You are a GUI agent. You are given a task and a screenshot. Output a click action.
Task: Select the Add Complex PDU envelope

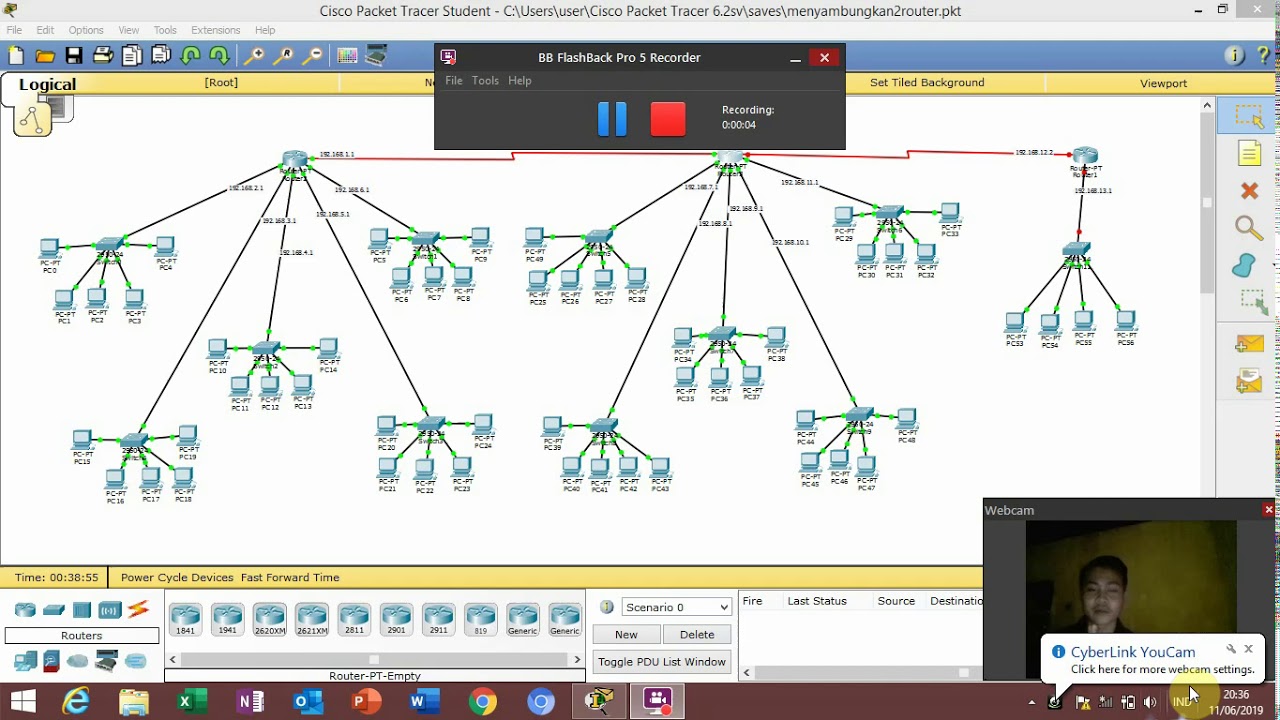[x=1249, y=381]
